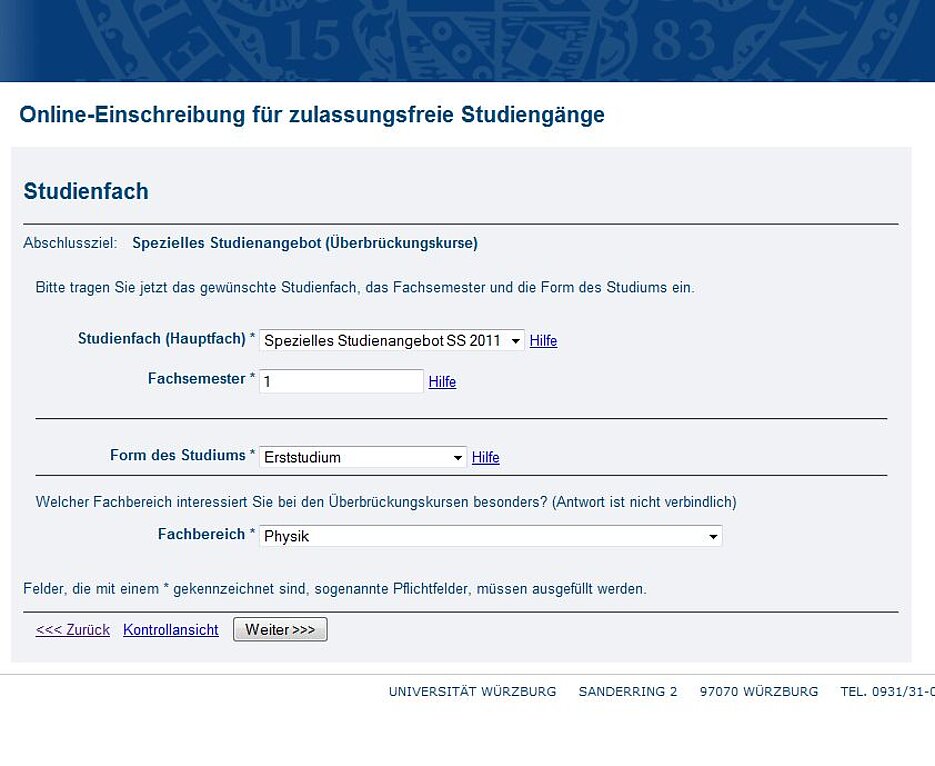The width and height of the screenshot is (935, 766).
Task: Click the Studienfach section heading
Action: [x=86, y=191]
